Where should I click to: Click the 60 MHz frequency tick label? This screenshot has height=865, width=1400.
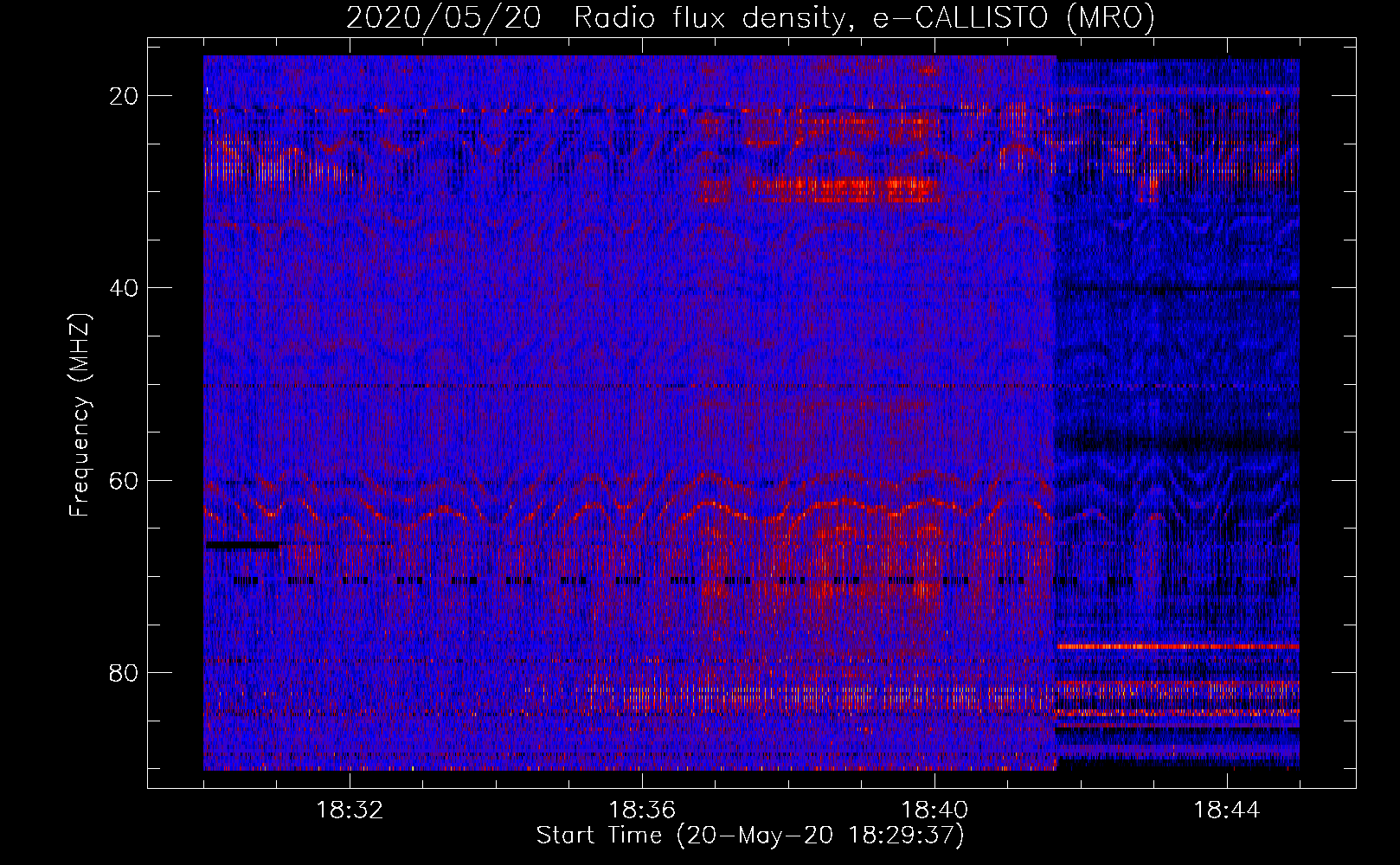click(x=125, y=480)
